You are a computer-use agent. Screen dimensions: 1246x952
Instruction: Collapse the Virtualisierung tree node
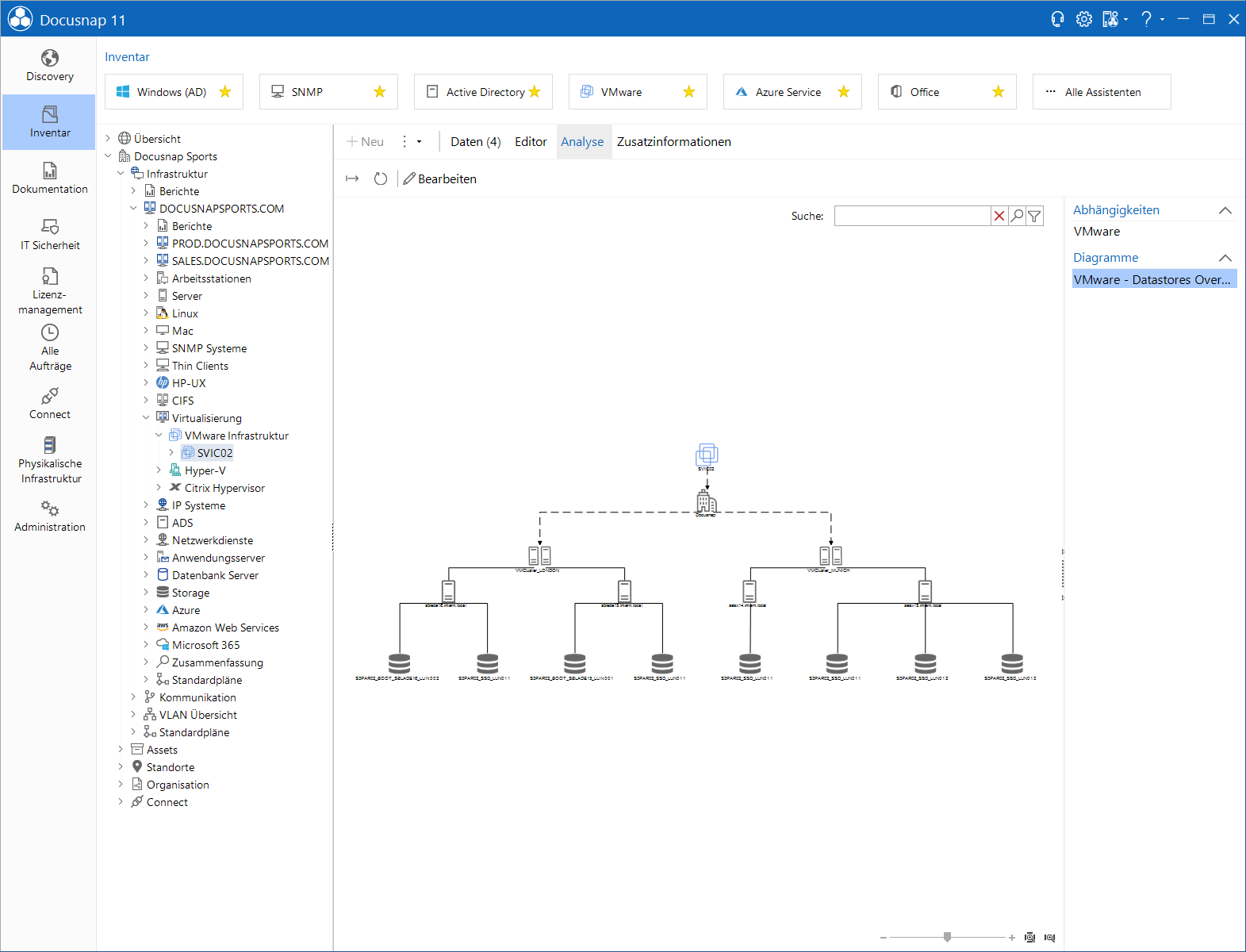pos(146,418)
